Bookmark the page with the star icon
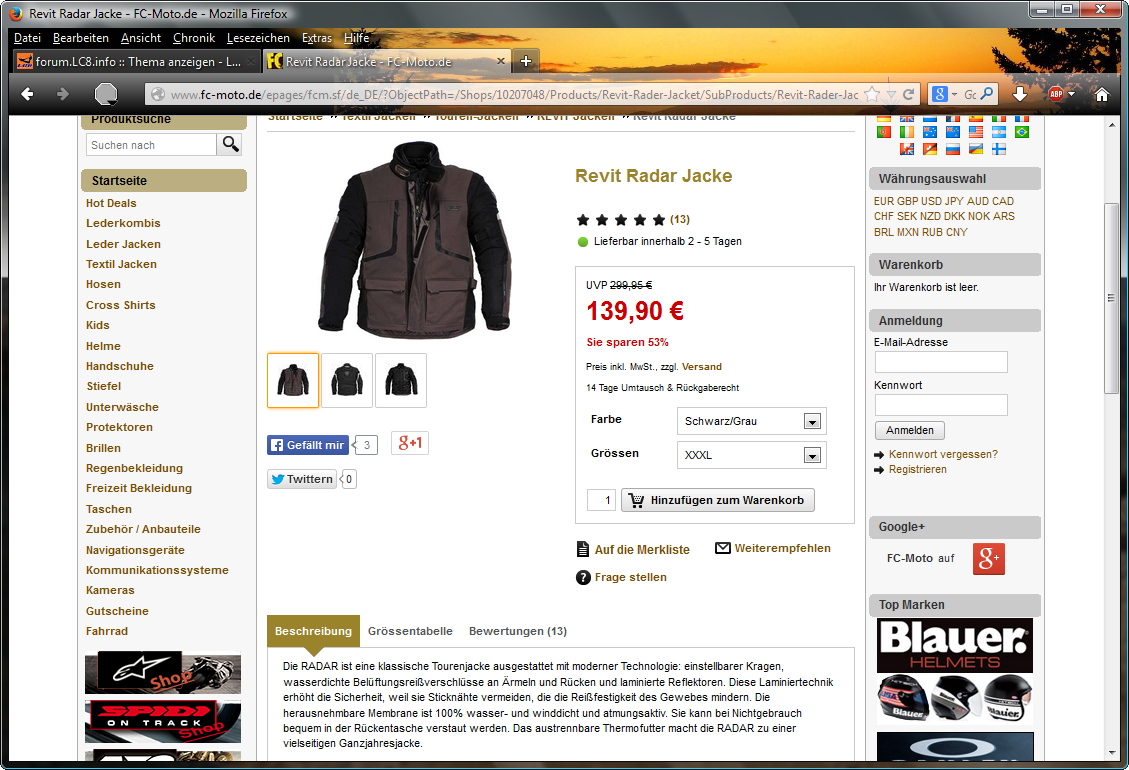This screenshot has width=1129, height=770. coord(872,94)
